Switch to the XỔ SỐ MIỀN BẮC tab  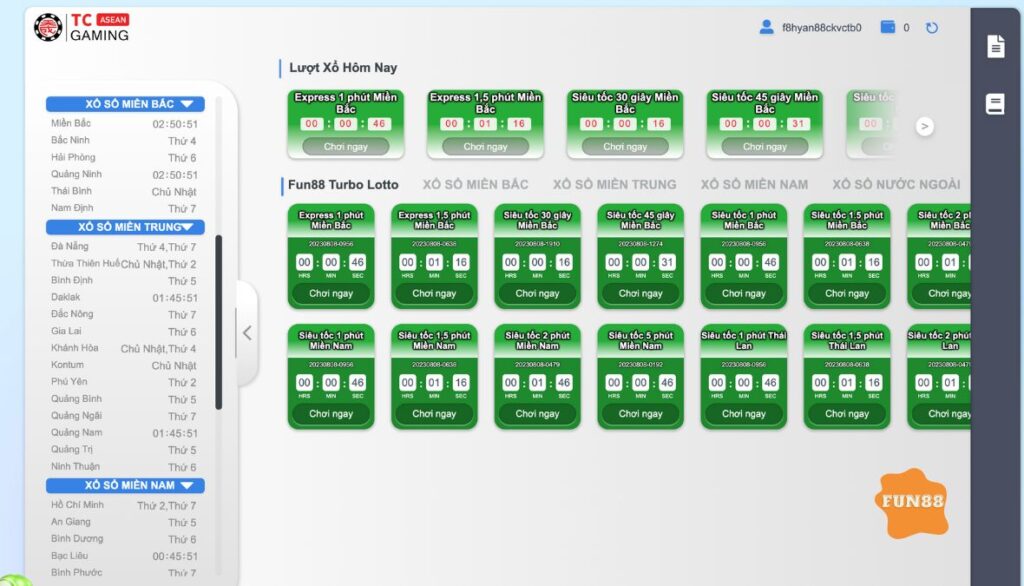(x=475, y=185)
